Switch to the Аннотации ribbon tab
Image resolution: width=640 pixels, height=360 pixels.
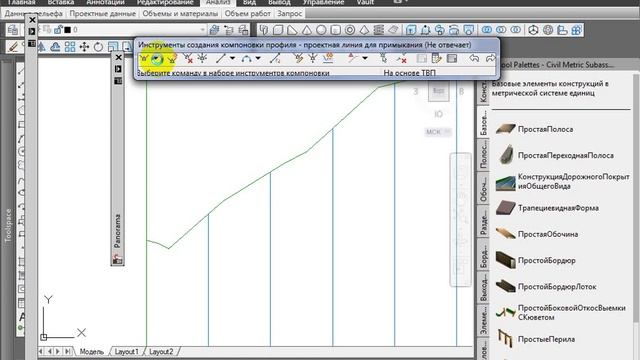coord(105,2)
